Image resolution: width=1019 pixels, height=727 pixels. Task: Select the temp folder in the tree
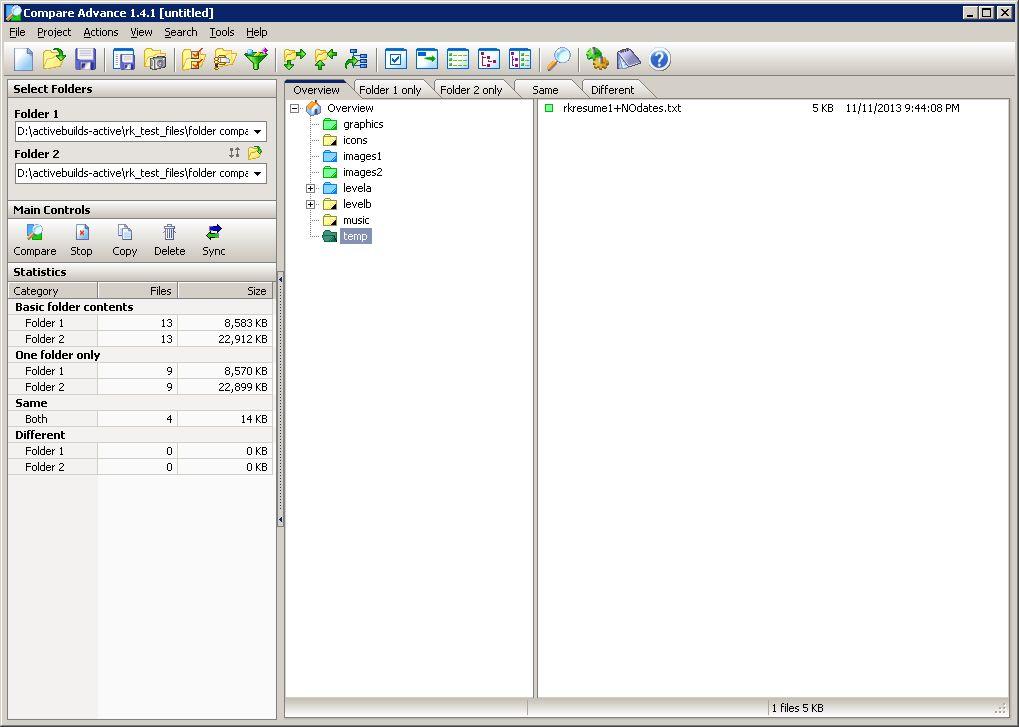click(355, 236)
